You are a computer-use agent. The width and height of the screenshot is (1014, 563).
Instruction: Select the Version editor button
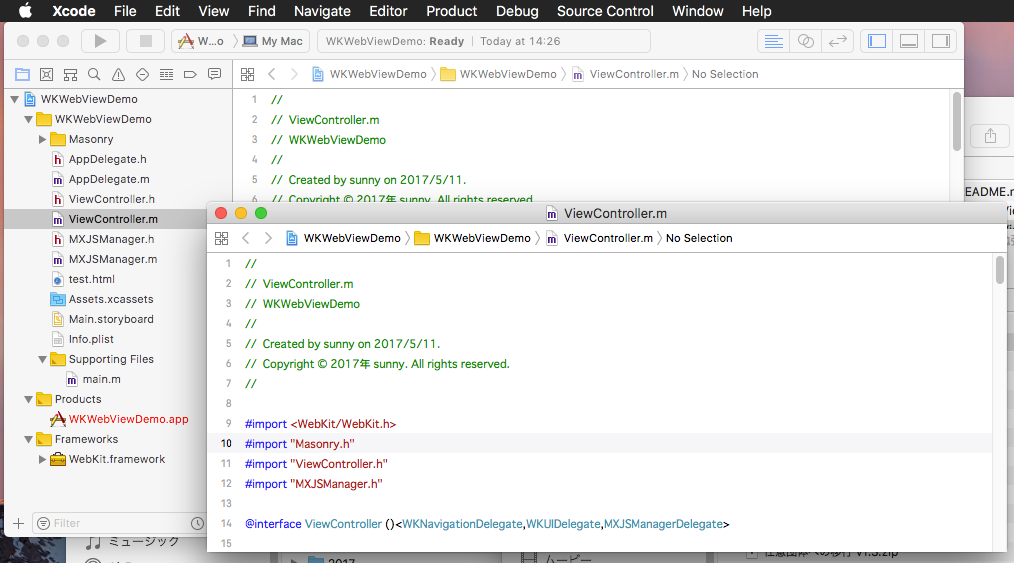(837, 41)
